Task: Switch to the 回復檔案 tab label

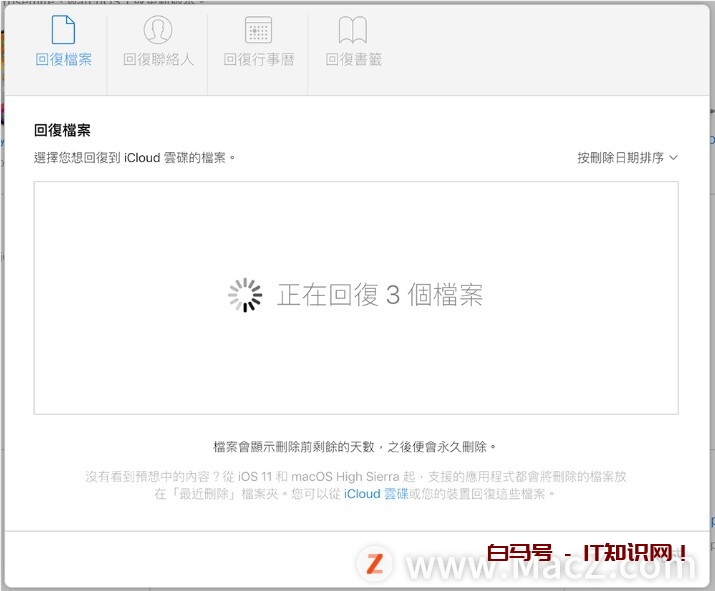Action: point(63,60)
